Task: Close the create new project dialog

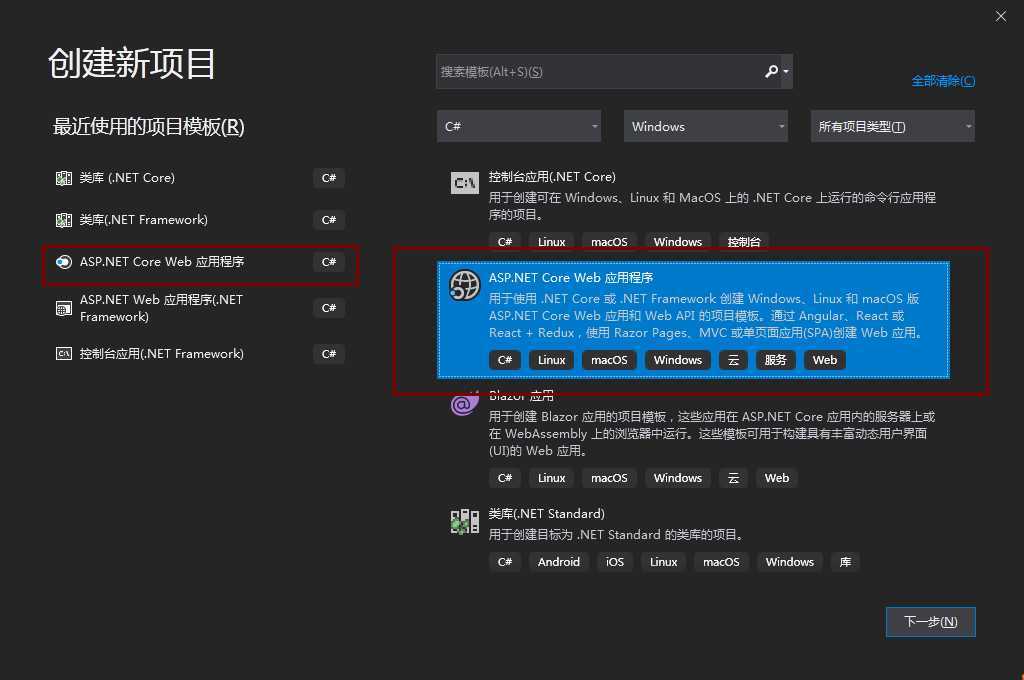Action: (x=1000, y=16)
